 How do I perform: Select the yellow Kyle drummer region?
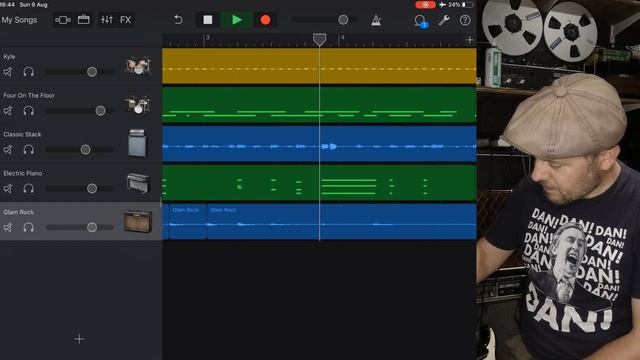(319, 66)
